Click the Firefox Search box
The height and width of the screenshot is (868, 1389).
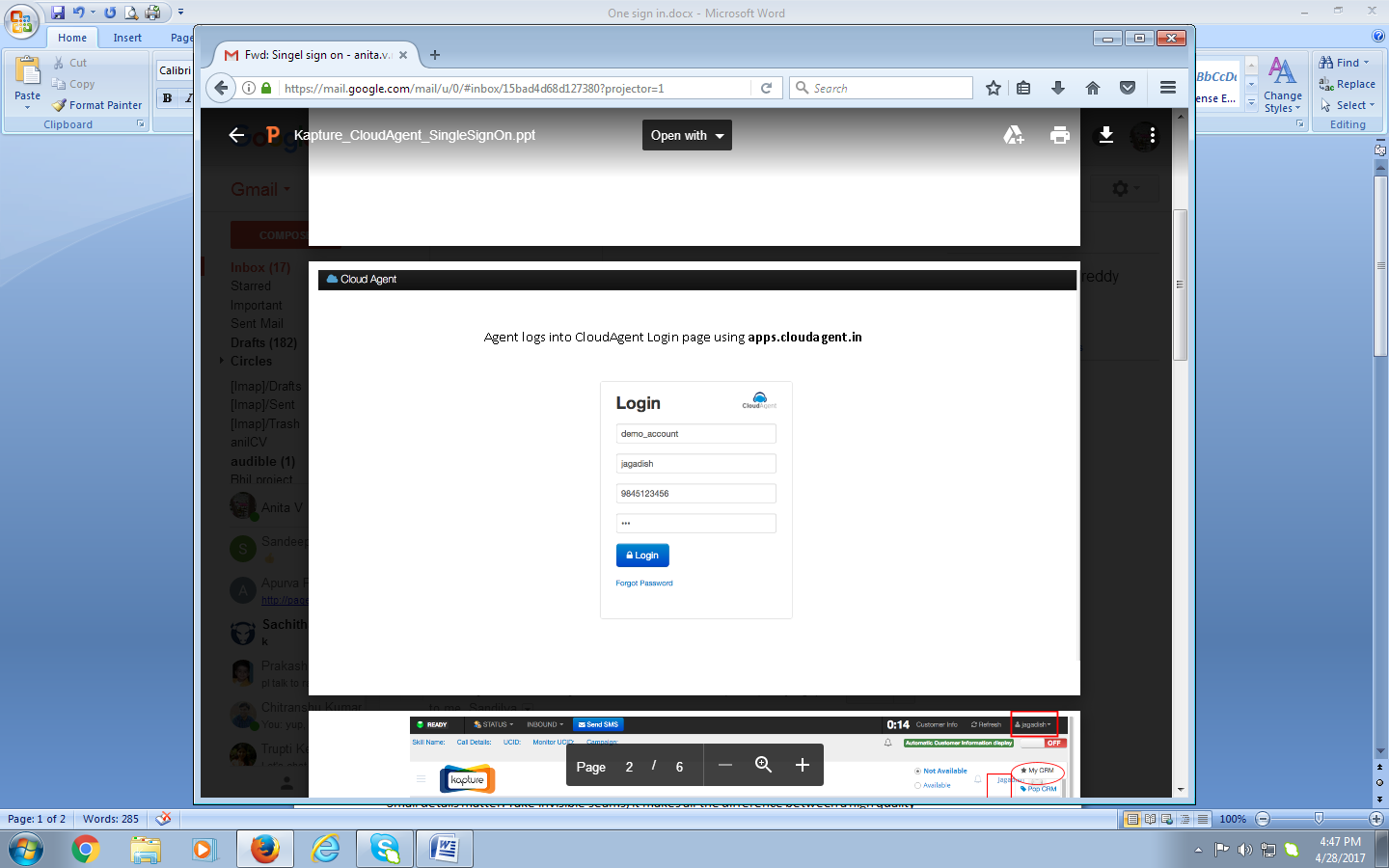tap(881, 88)
